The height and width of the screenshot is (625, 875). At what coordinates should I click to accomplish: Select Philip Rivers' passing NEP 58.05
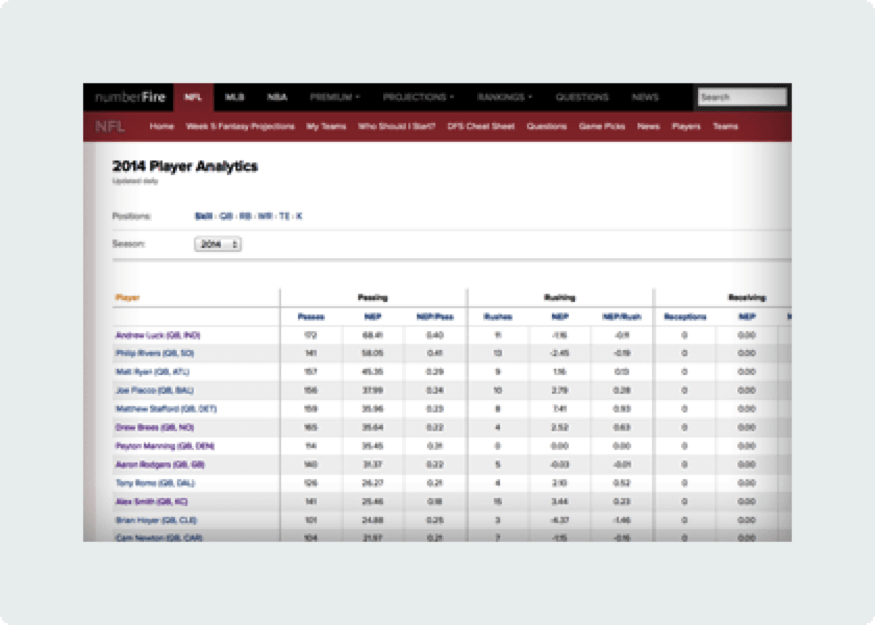373,353
